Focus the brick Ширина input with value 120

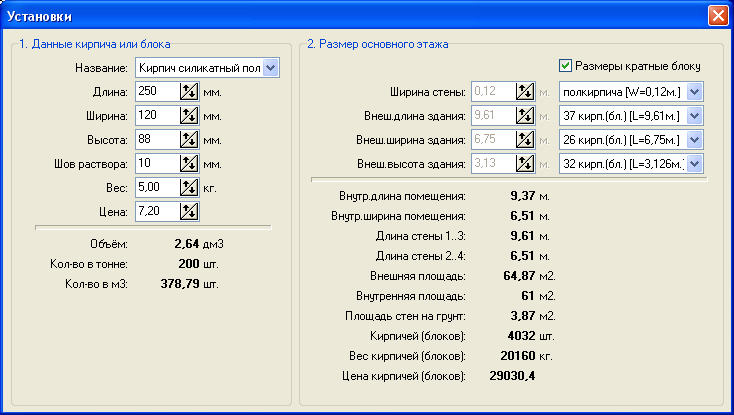point(158,116)
